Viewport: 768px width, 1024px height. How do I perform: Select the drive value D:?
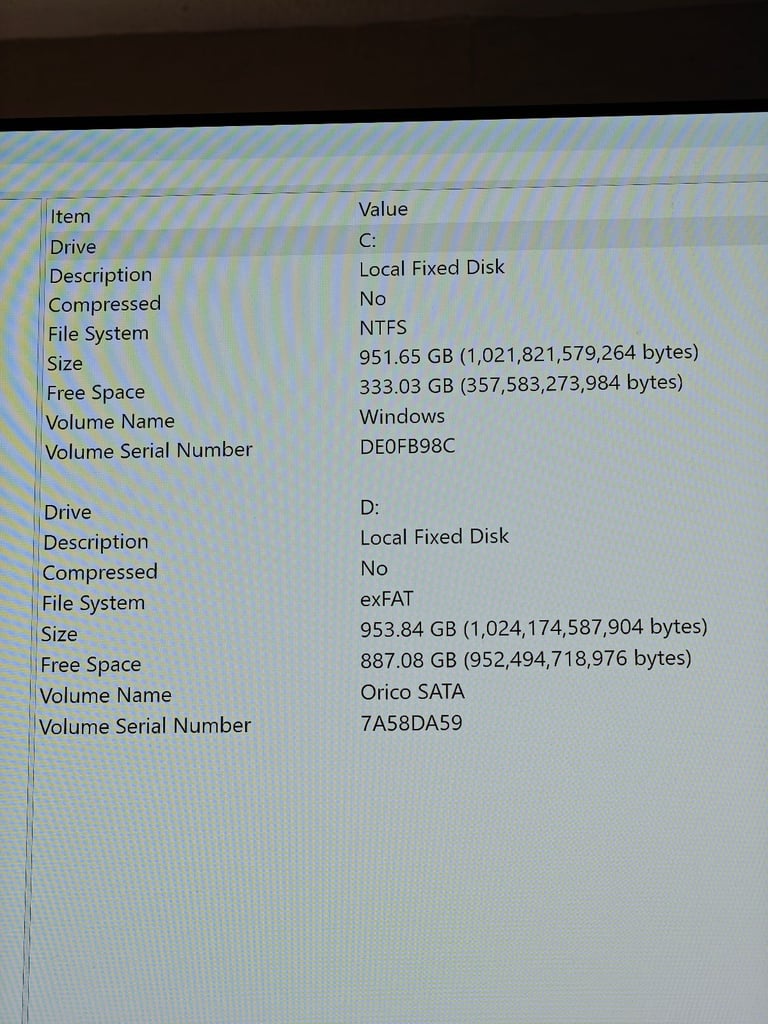coord(370,507)
